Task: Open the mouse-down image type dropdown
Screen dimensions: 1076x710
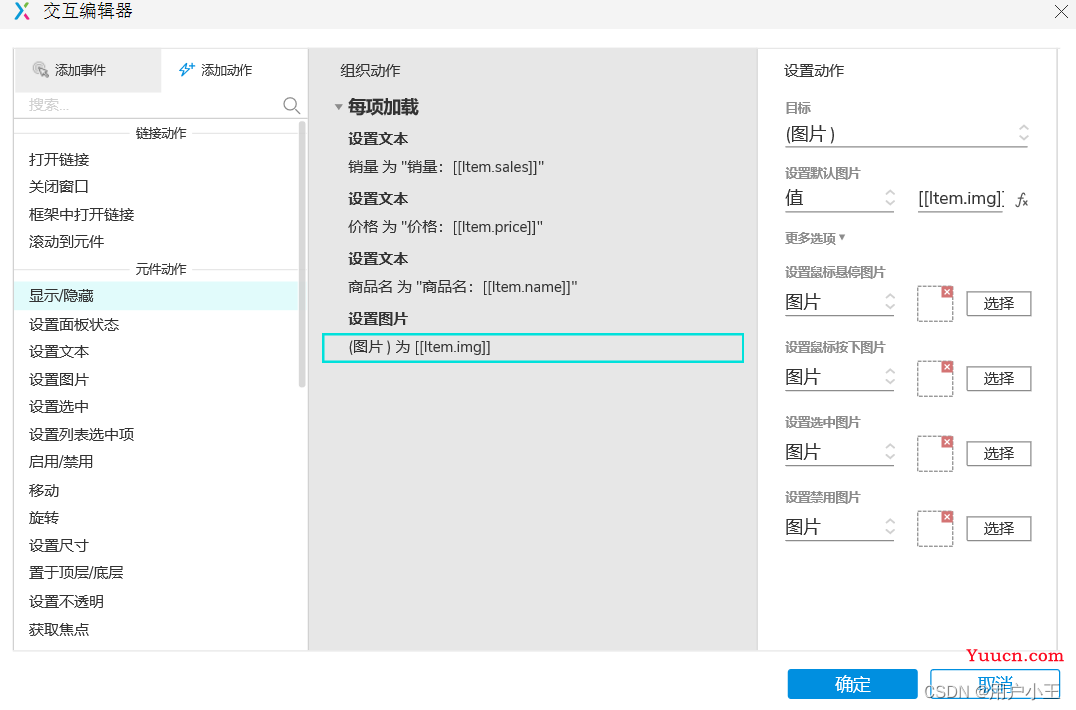Action: click(x=840, y=377)
